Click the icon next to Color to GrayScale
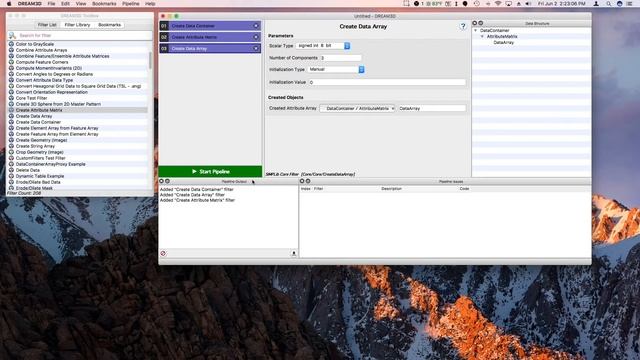This screenshot has width=640, height=360. [11, 44]
